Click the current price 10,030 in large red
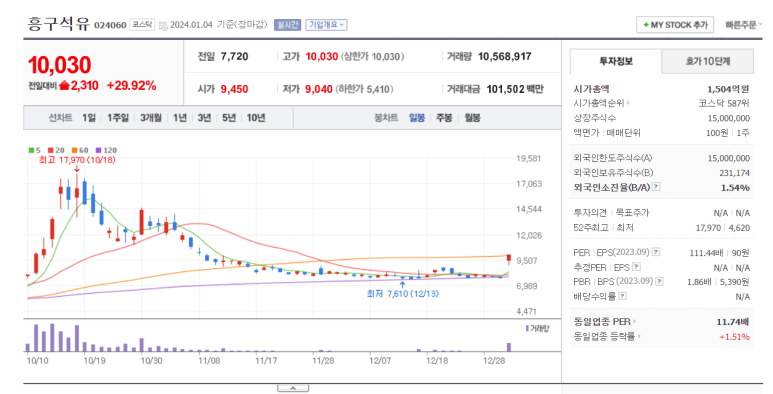Viewport: 773px width, 394px height. tap(60, 65)
